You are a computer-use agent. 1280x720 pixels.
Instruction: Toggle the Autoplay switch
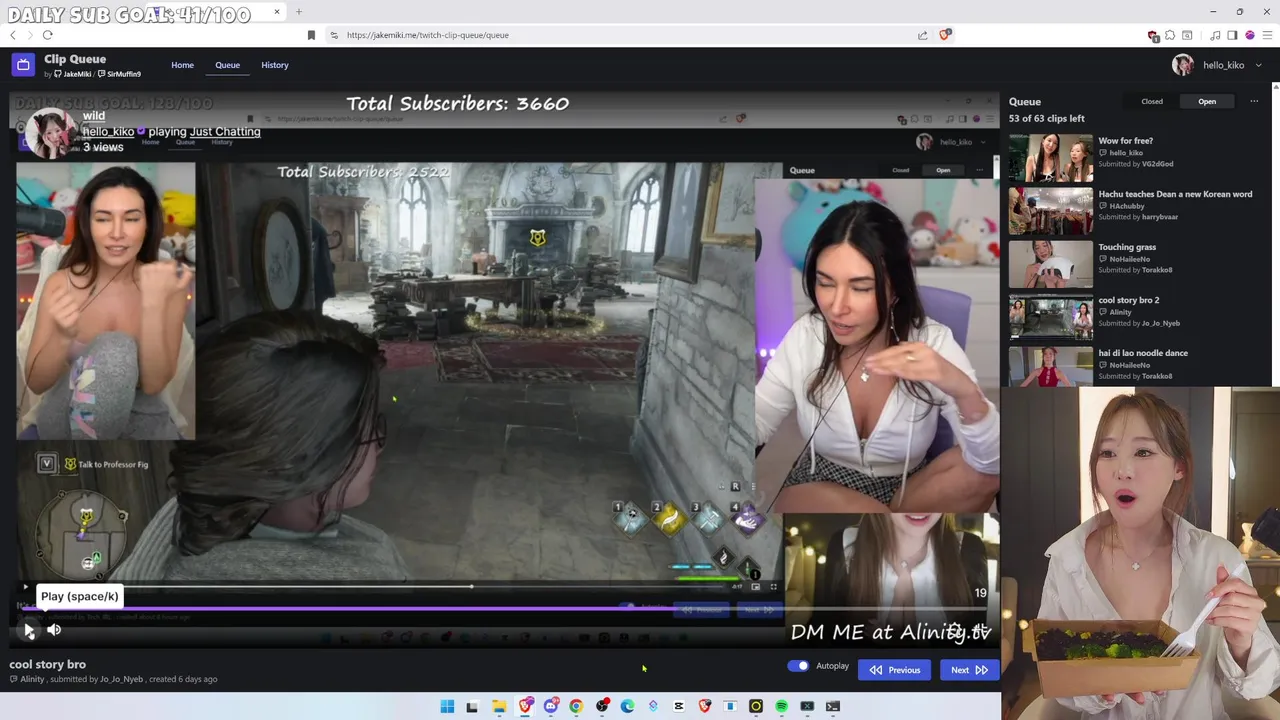(798, 666)
